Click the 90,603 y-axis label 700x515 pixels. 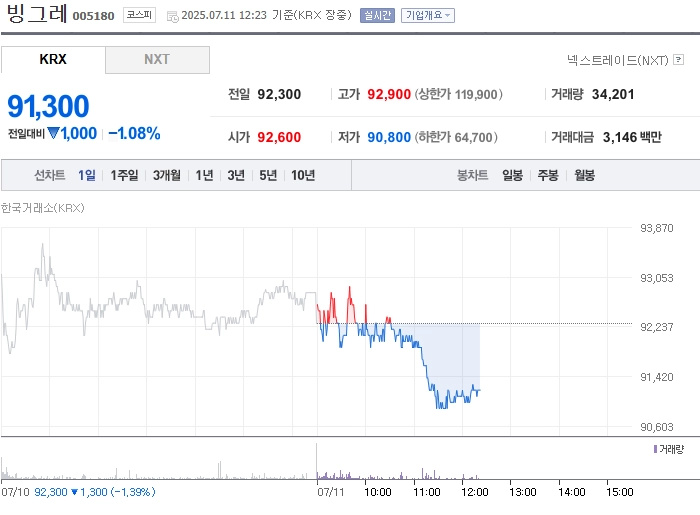point(657,427)
